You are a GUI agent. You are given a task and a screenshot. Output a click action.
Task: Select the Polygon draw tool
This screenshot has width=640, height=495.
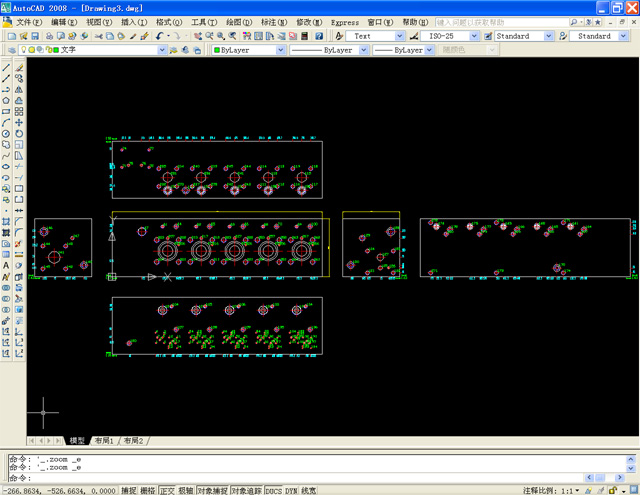click(6, 100)
